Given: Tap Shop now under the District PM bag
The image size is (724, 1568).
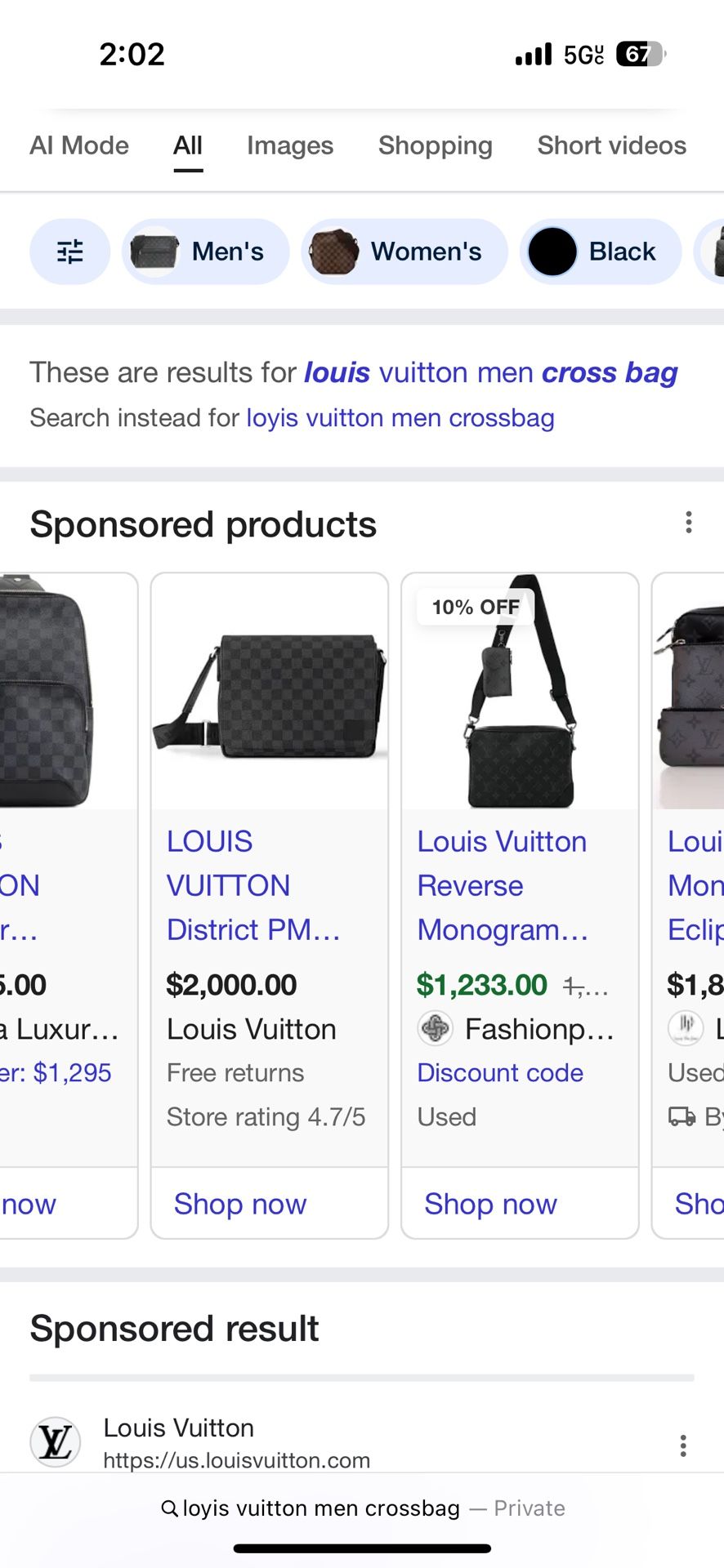Looking at the screenshot, I should (239, 1203).
